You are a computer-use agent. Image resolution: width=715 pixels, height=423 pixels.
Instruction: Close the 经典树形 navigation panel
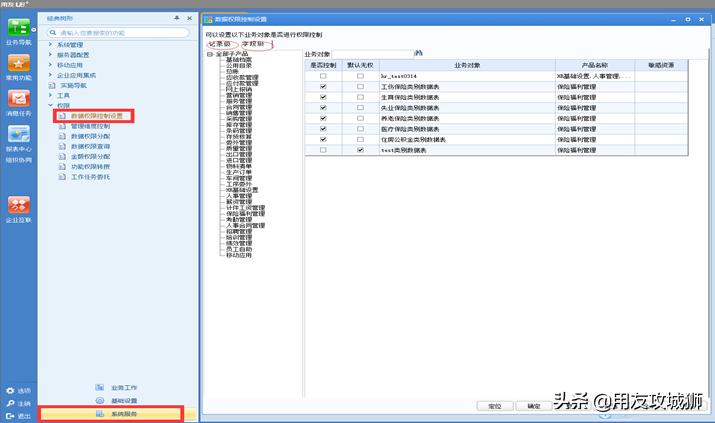click(x=190, y=18)
